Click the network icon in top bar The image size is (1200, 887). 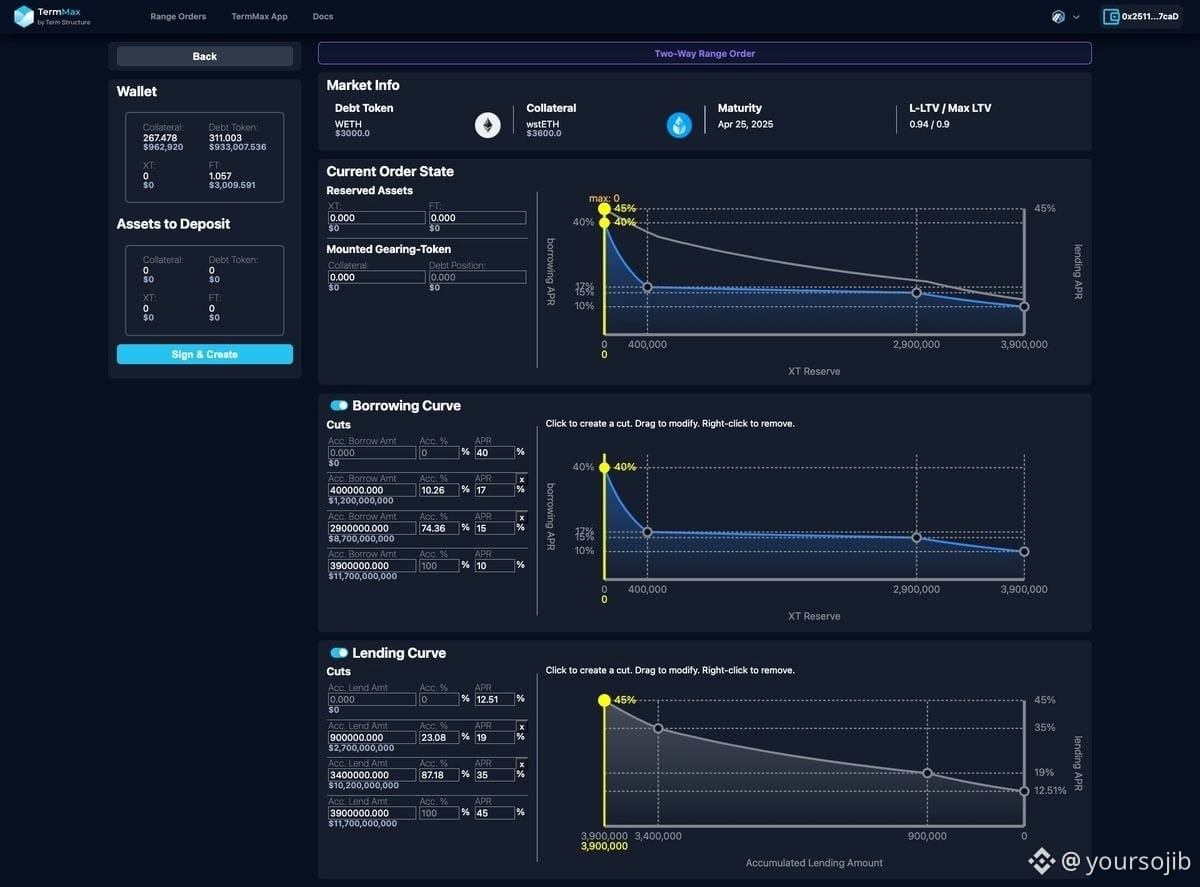coord(1059,16)
